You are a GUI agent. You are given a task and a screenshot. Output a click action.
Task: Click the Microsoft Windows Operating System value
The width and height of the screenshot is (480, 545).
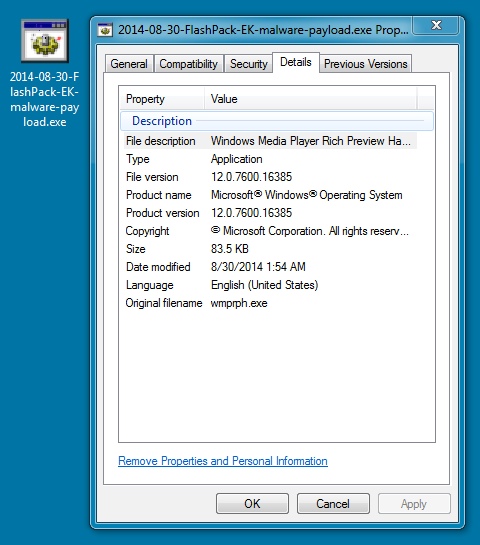(x=307, y=195)
